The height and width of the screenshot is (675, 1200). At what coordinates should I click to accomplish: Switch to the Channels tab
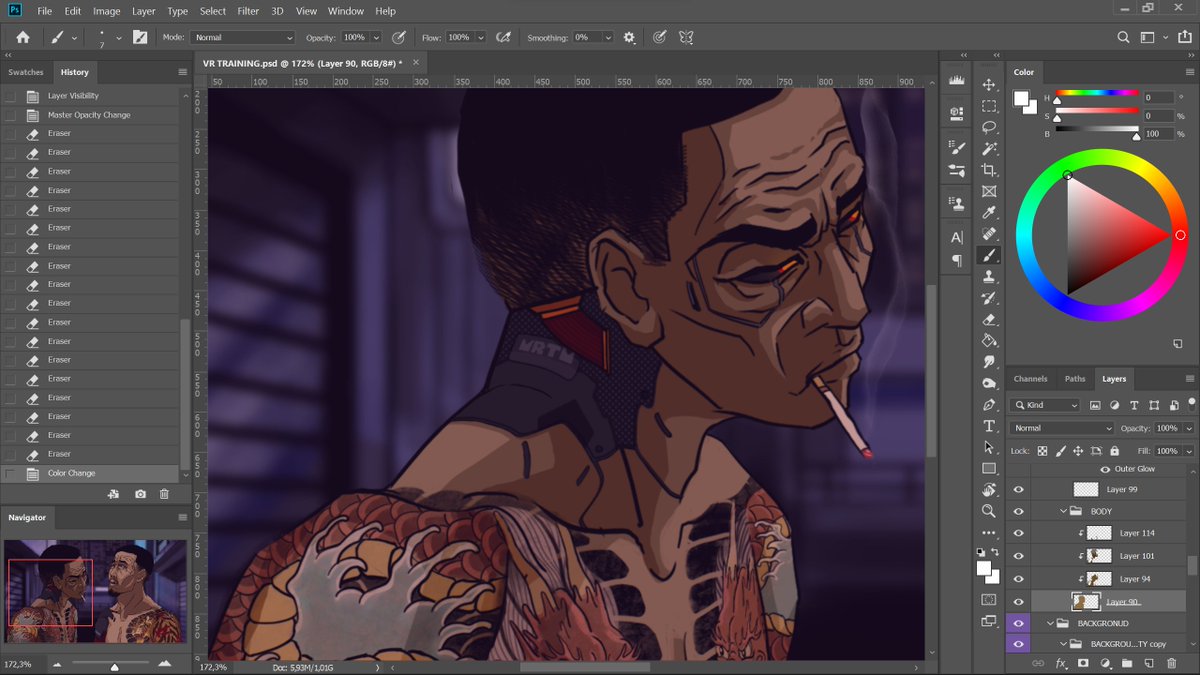coord(1030,379)
